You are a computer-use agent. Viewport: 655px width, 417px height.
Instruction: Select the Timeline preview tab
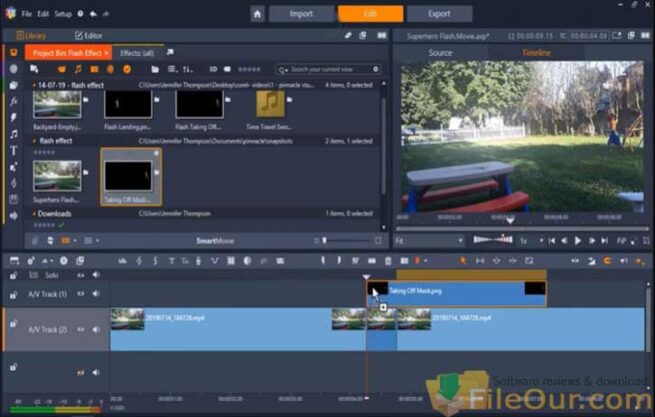[536, 53]
